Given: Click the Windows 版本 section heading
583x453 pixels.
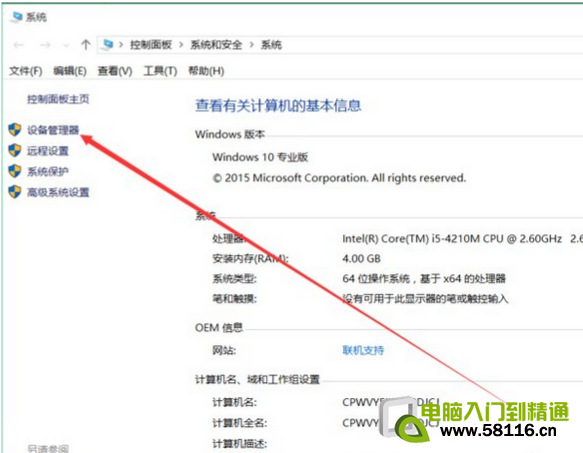Looking at the screenshot, I should click(x=230, y=134).
